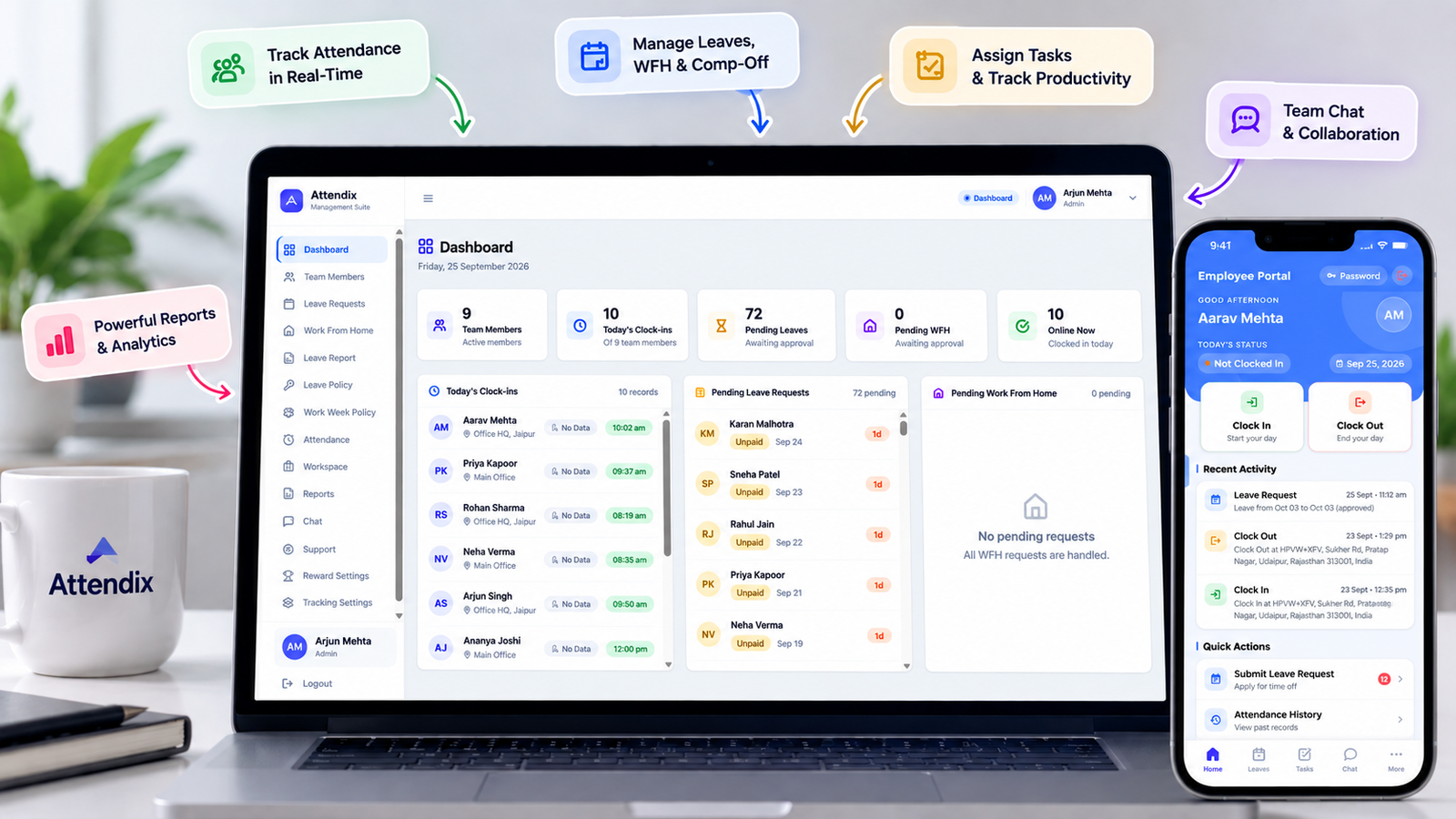The image size is (1456, 819).
Task: Click the Chat bubble icon in sidebar
Action: (x=288, y=521)
